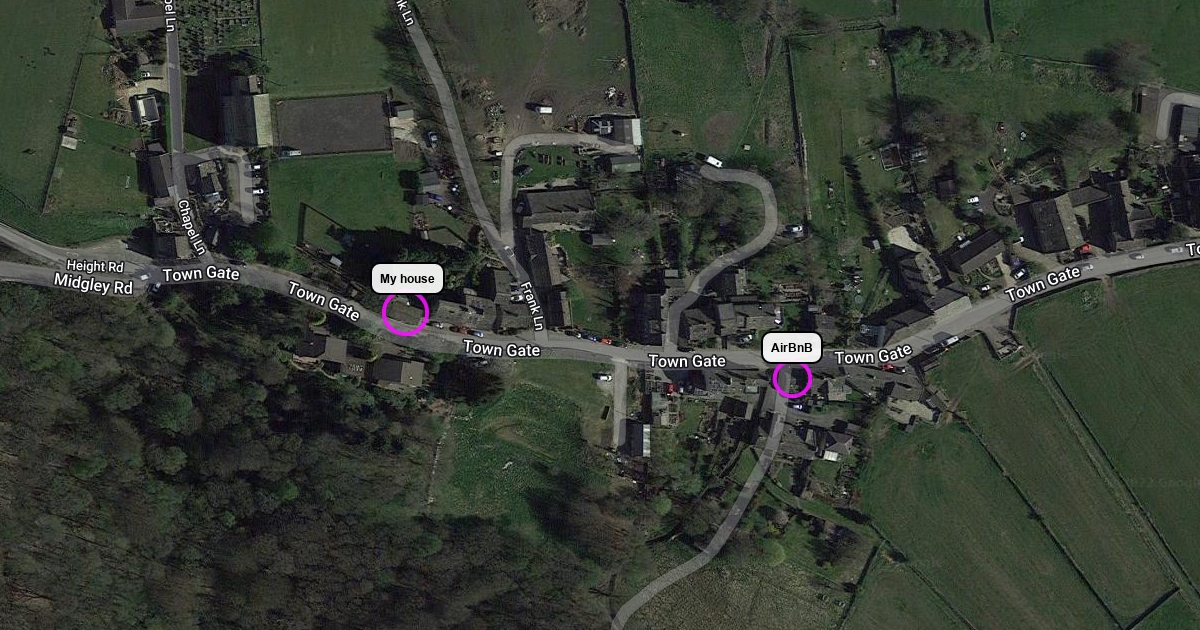Select the magenta circle marker below AirBnB
The image size is (1200, 630).
(x=792, y=378)
